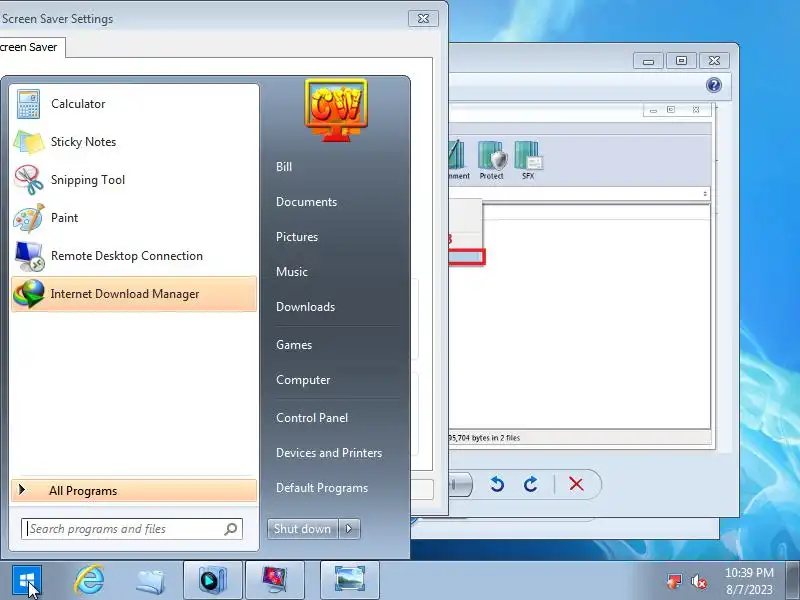800x600 pixels.
Task: Expand the All Programs list
Action: (x=134, y=491)
